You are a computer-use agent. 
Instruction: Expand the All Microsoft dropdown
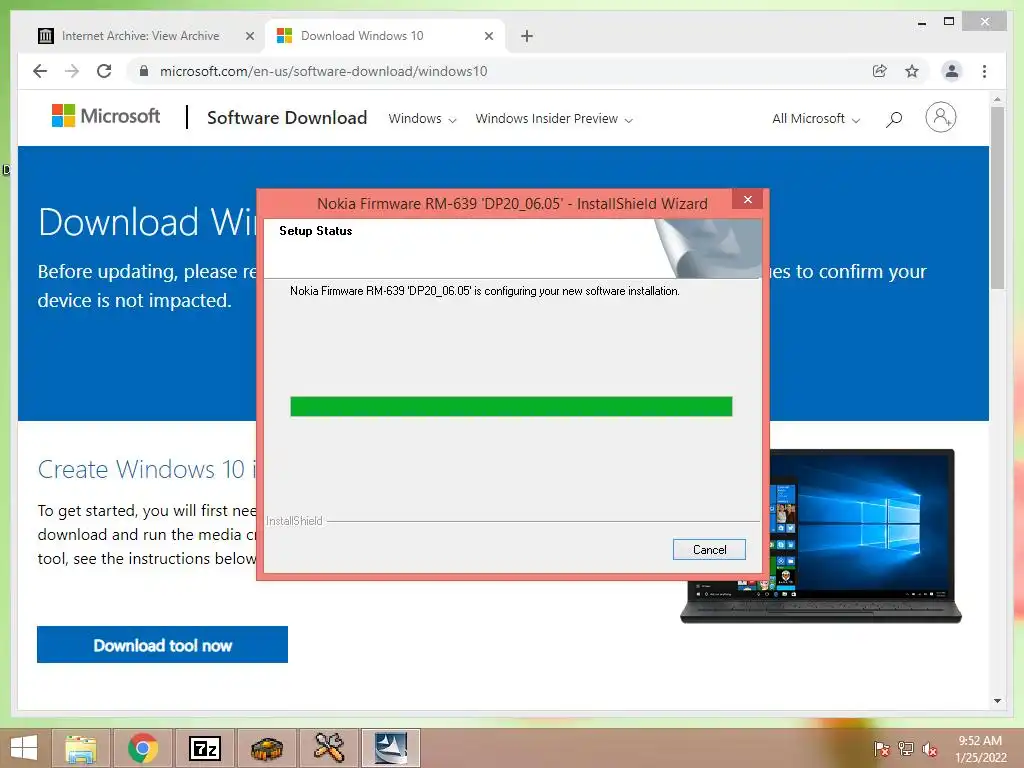pyautogui.click(x=816, y=119)
